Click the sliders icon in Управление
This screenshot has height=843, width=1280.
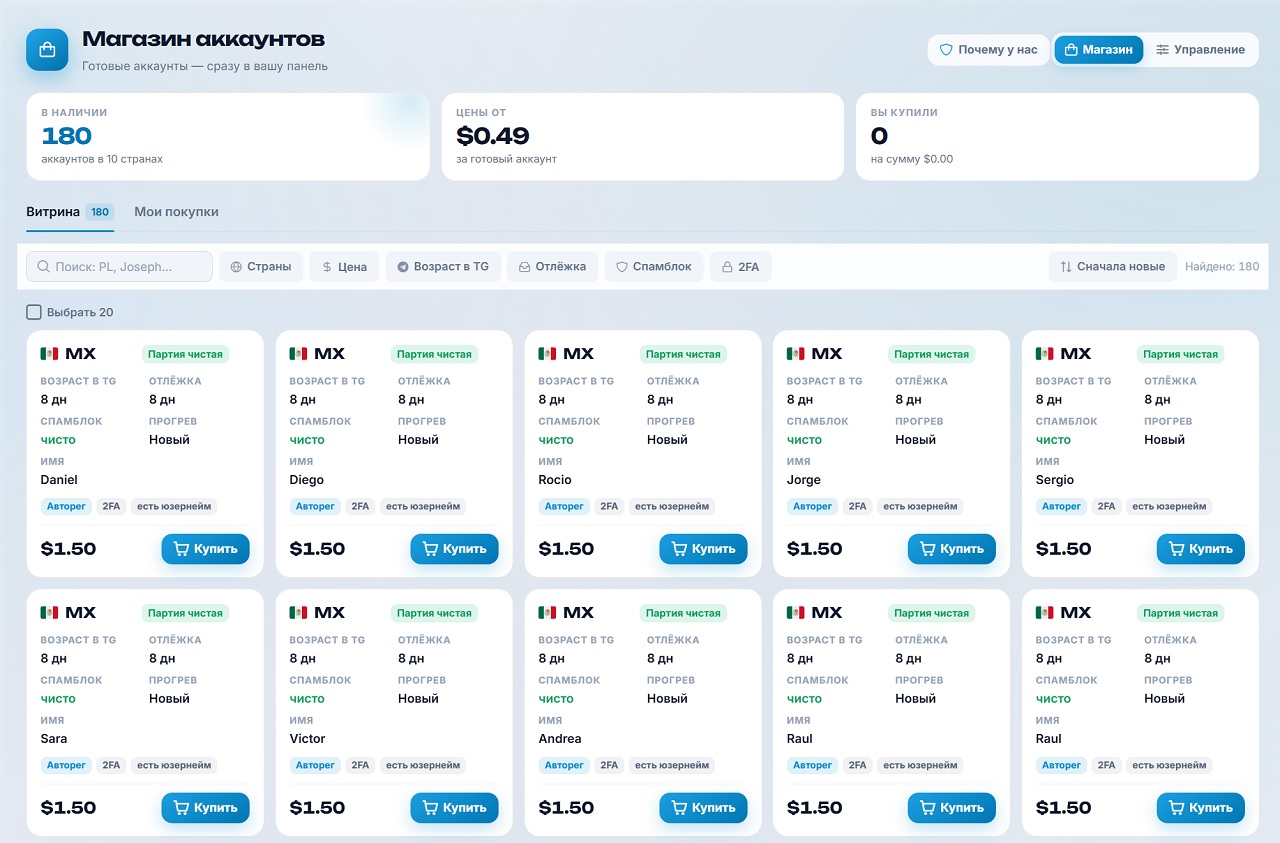click(1163, 50)
